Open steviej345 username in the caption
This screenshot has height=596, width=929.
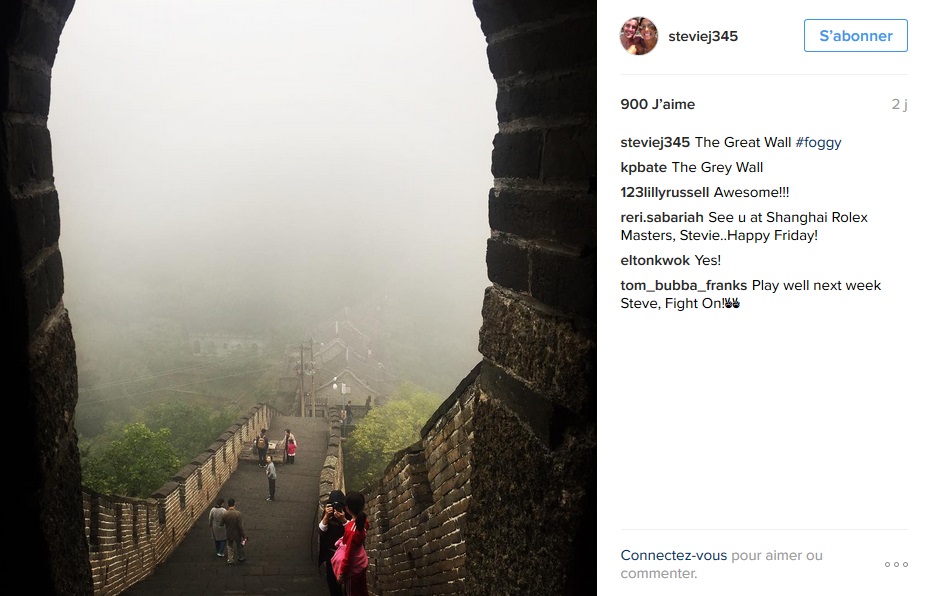(655, 143)
